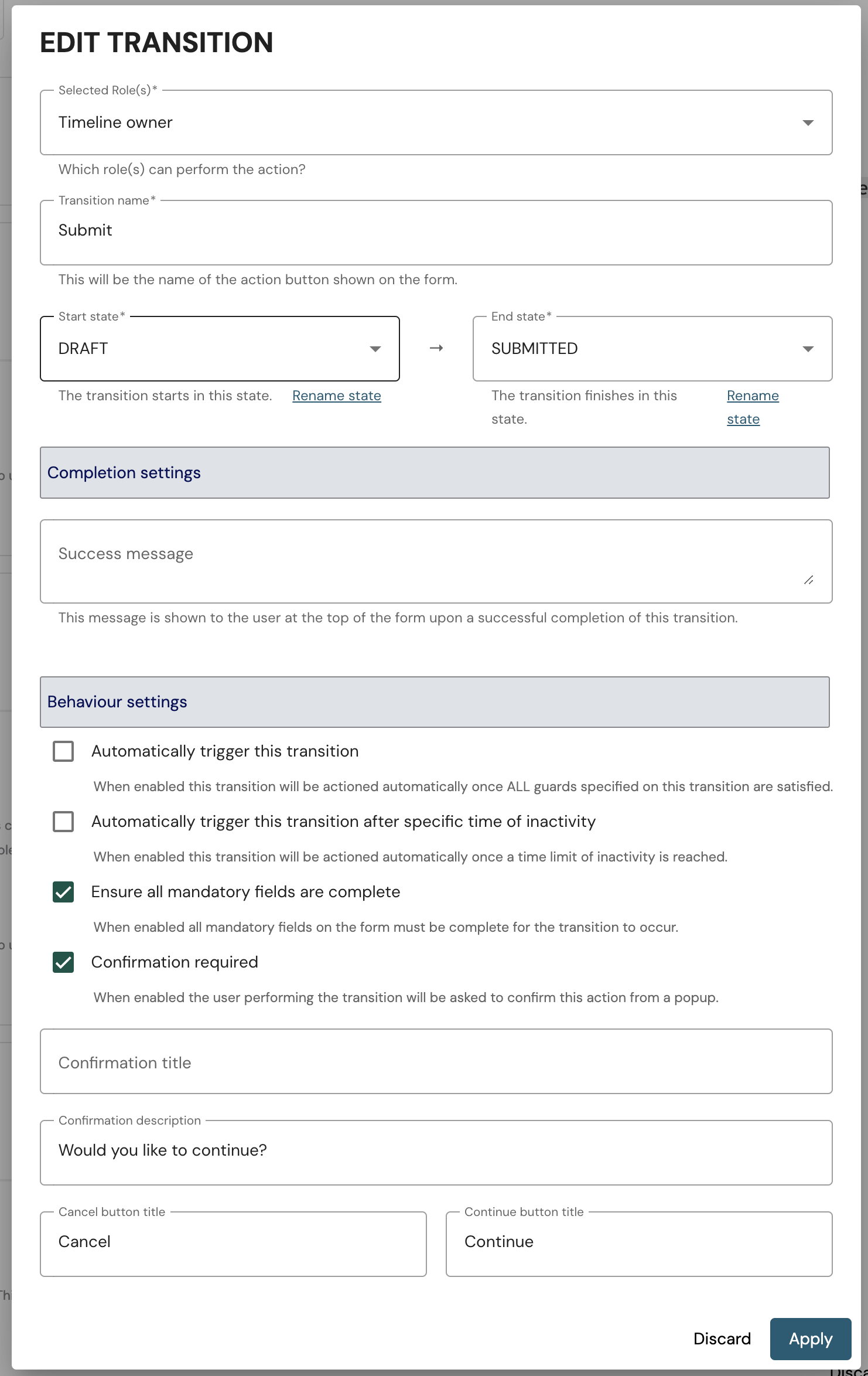Click "Which role(s) can perform the action?" helper text
This screenshot has height=1376, width=868.
(182, 169)
